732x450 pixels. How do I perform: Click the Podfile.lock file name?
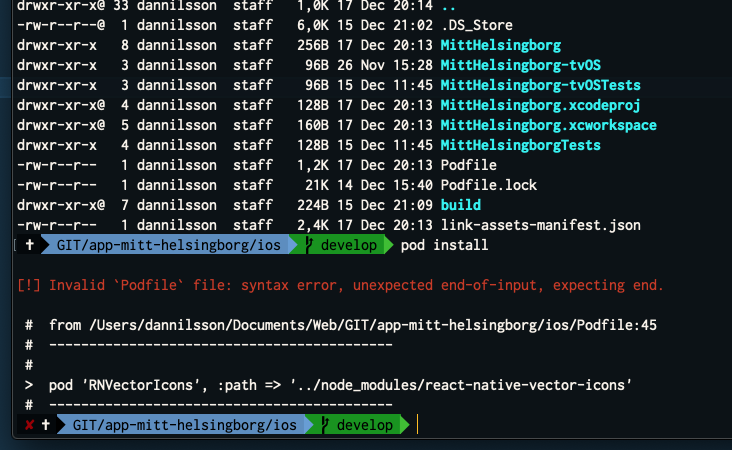(x=489, y=185)
